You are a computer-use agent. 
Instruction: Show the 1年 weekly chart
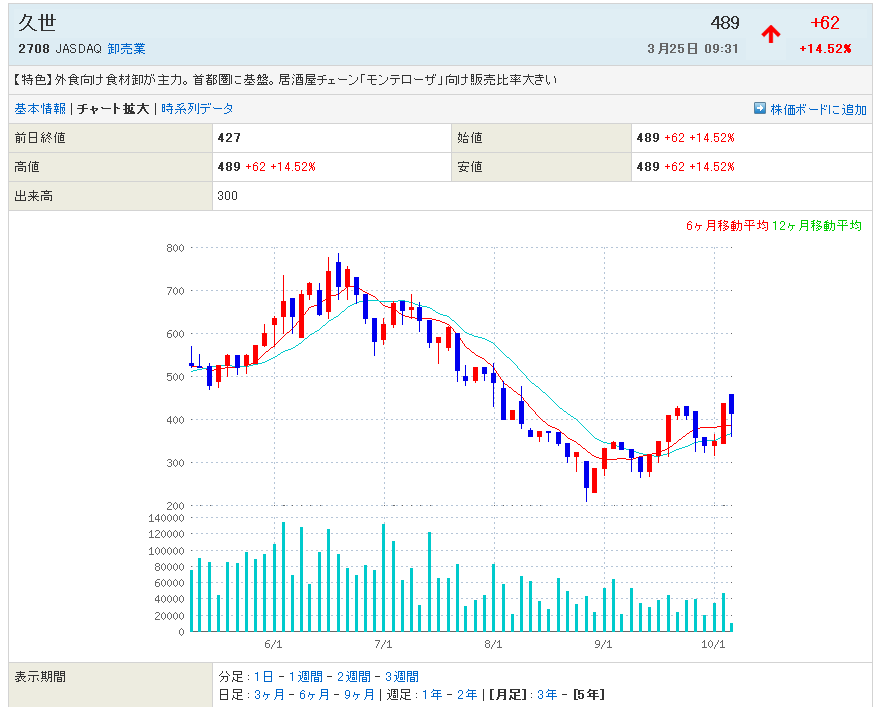point(430,694)
